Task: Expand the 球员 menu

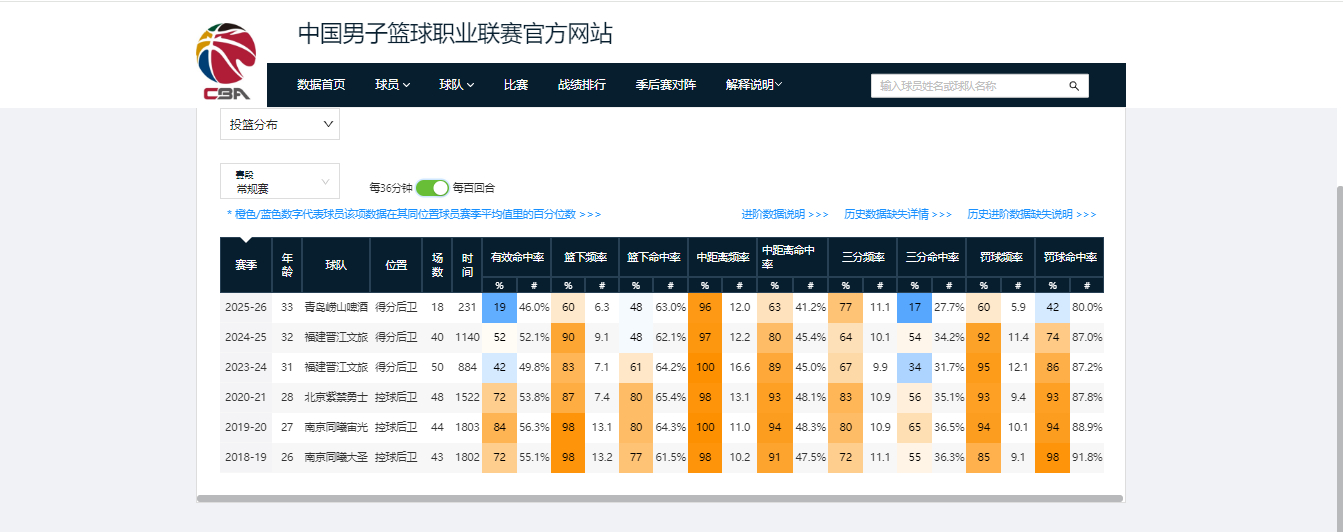Action: (393, 85)
